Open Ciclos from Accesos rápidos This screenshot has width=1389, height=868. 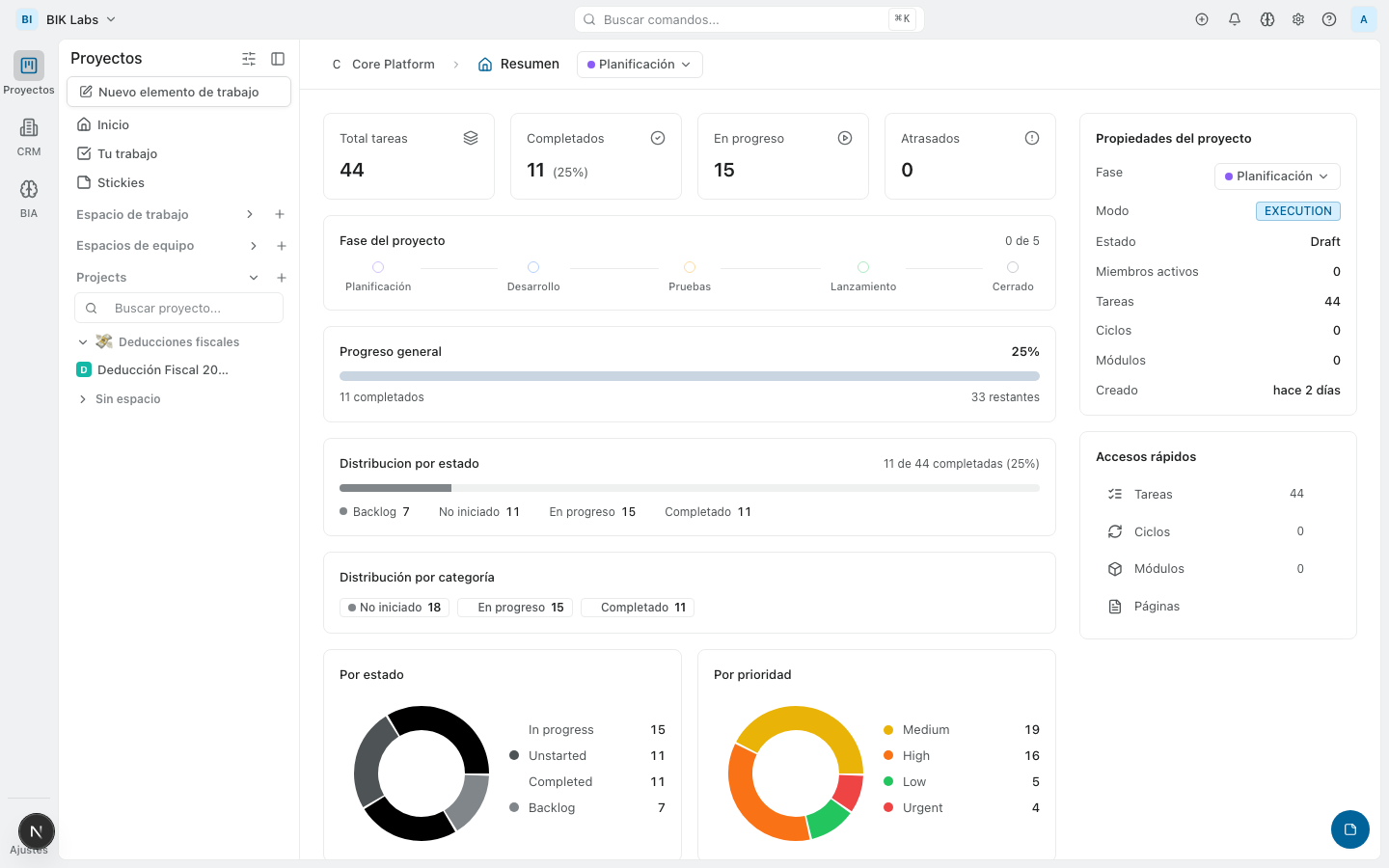[x=1153, y=531]
